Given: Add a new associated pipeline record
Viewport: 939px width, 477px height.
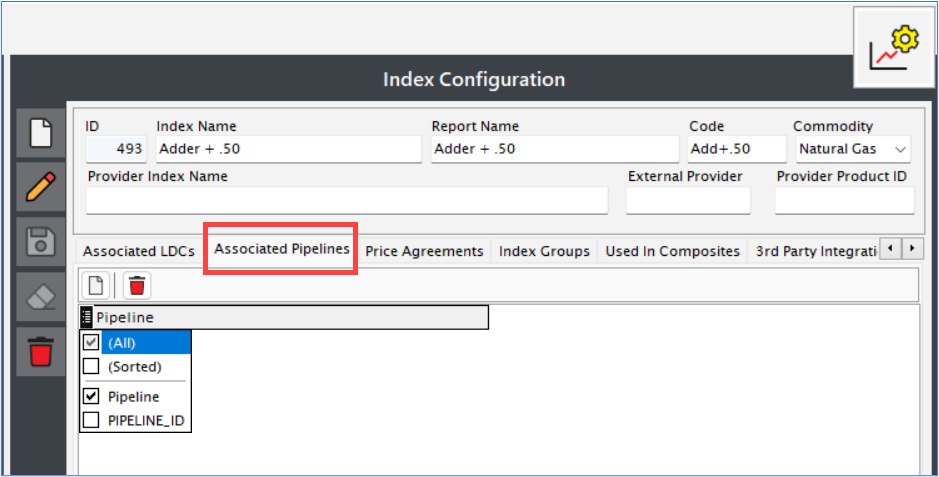Looking at the screenshot, I should pyautogui.click(x=96, y=285).
